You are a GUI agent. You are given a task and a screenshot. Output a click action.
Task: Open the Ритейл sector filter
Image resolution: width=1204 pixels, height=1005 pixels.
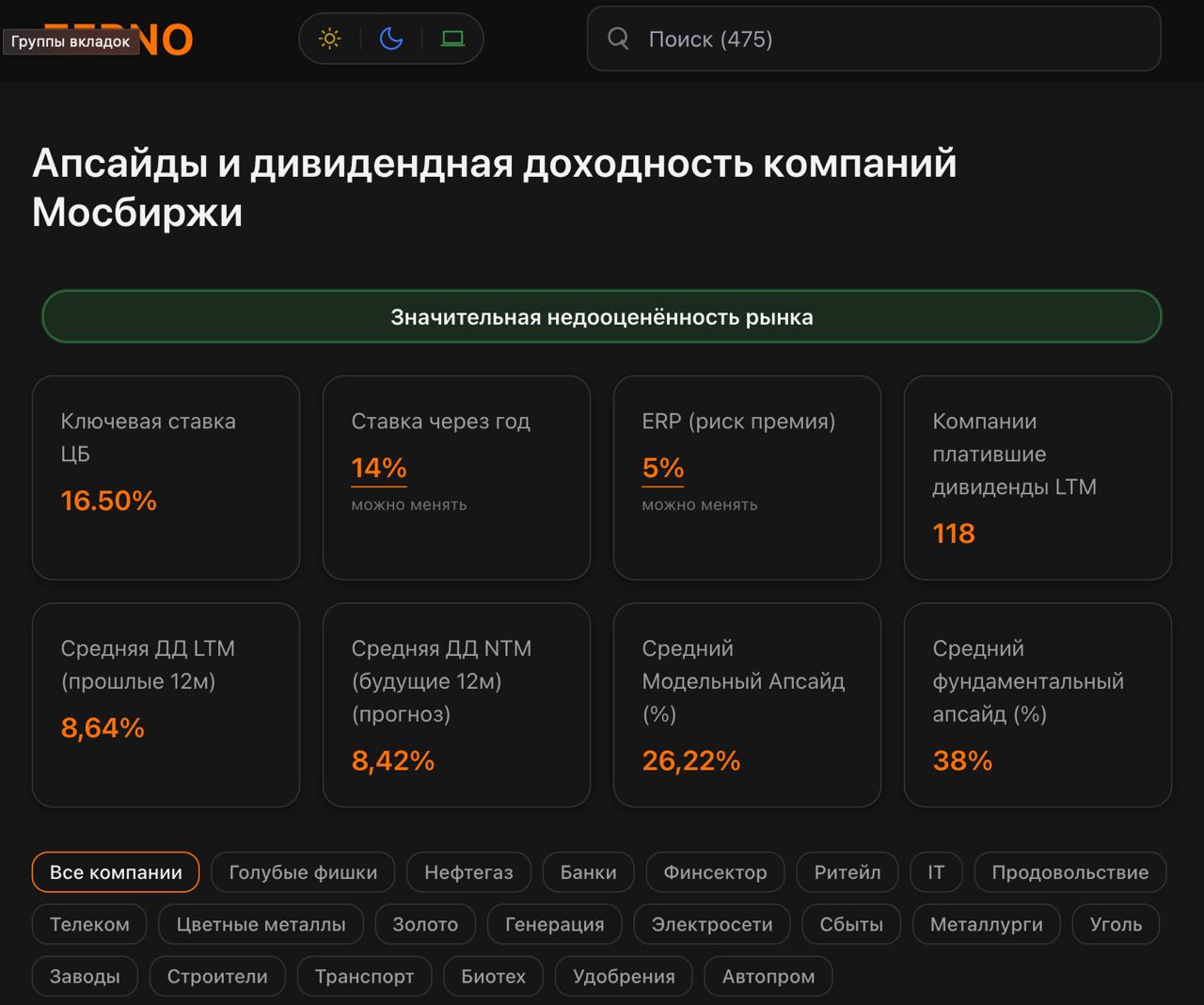(x=848, y=872)
